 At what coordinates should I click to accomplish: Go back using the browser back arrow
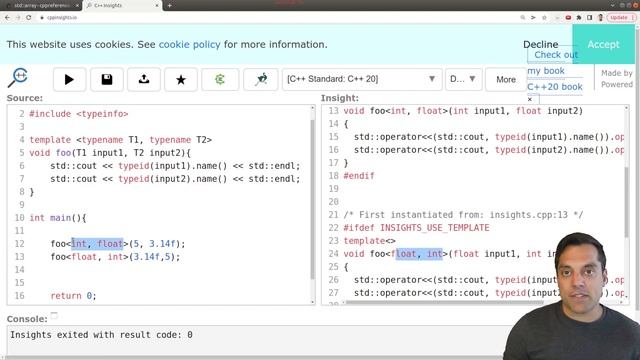[7, 18]
